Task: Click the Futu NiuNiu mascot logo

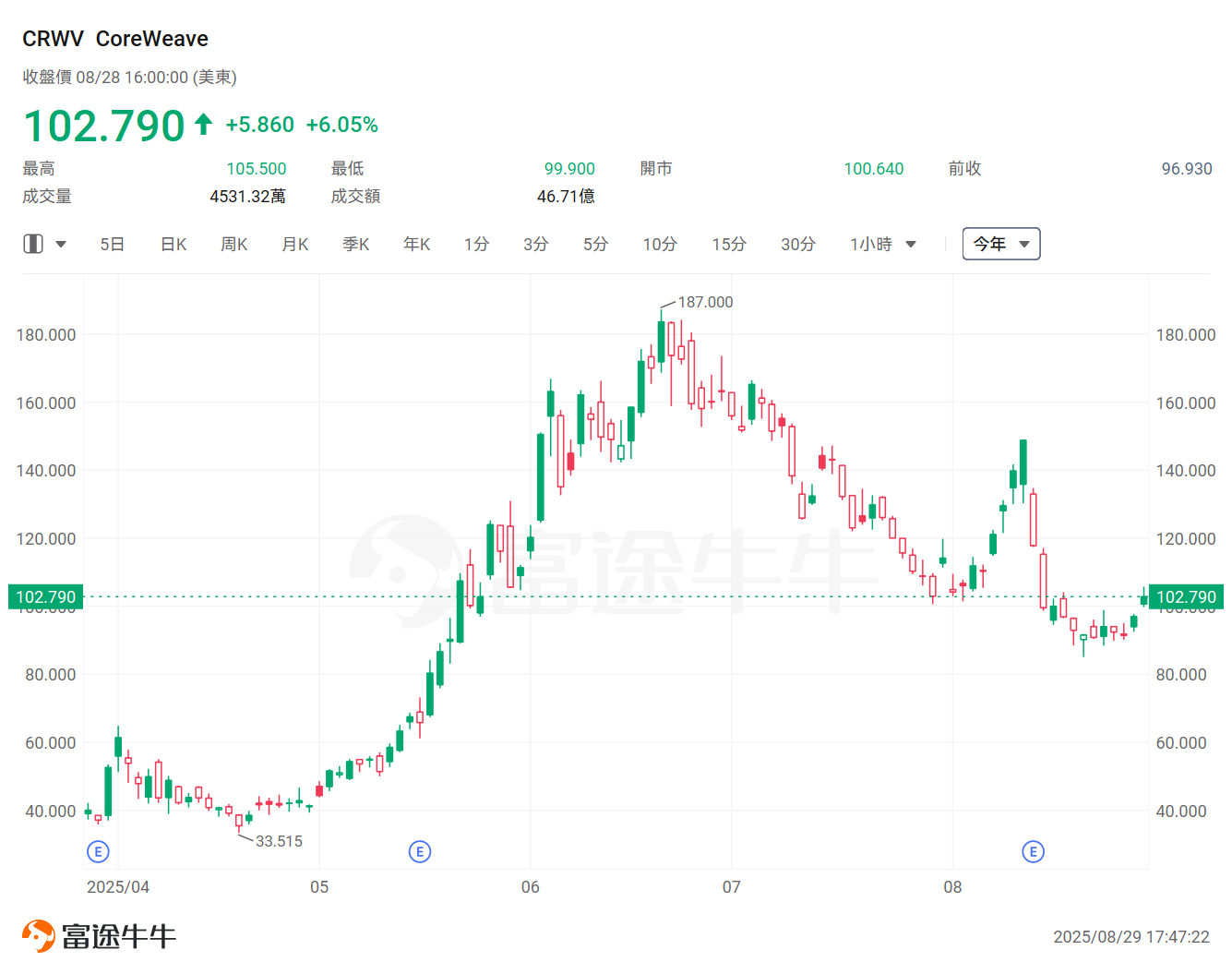Action: click(38, 934)
